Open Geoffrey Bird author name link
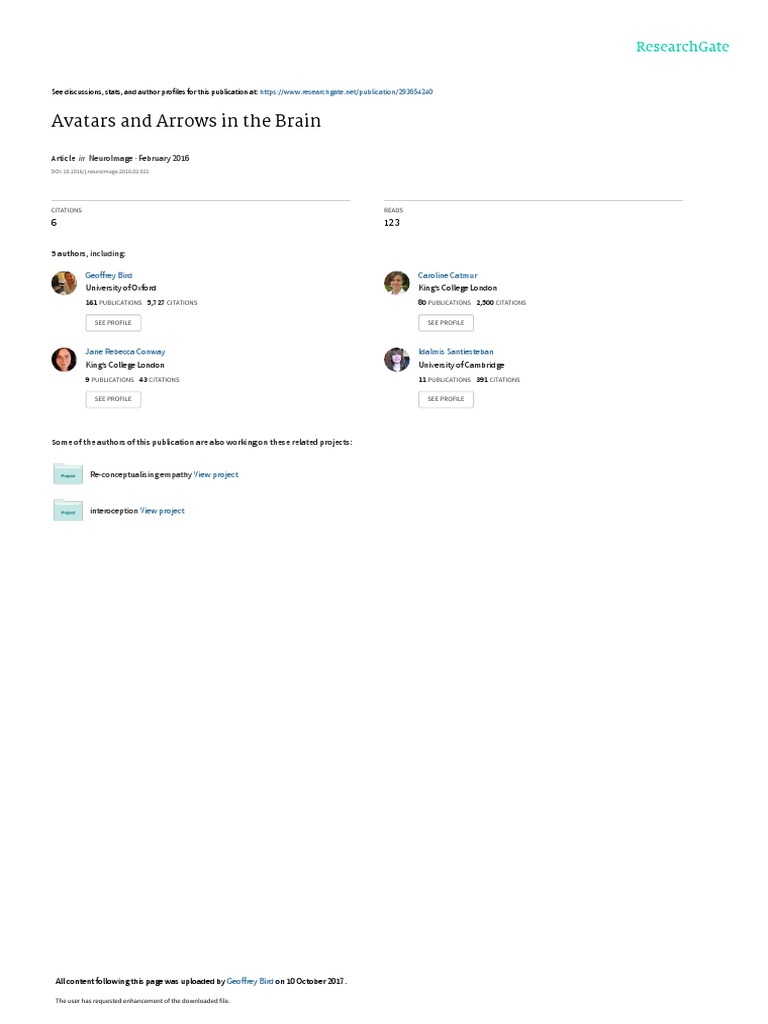 click(108, 275)
